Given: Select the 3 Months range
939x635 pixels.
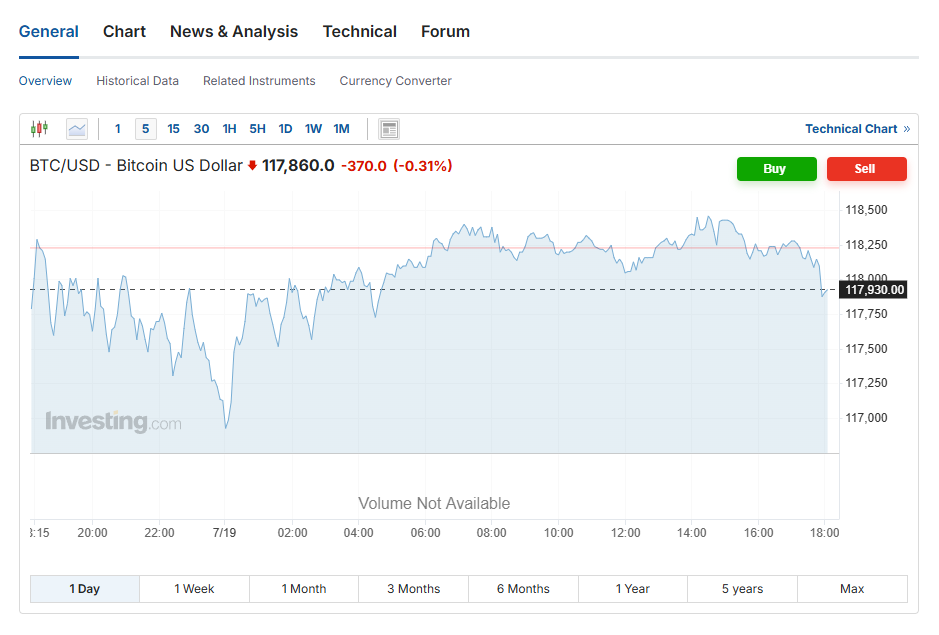Looking at the screenshot, I should point(414,589).
